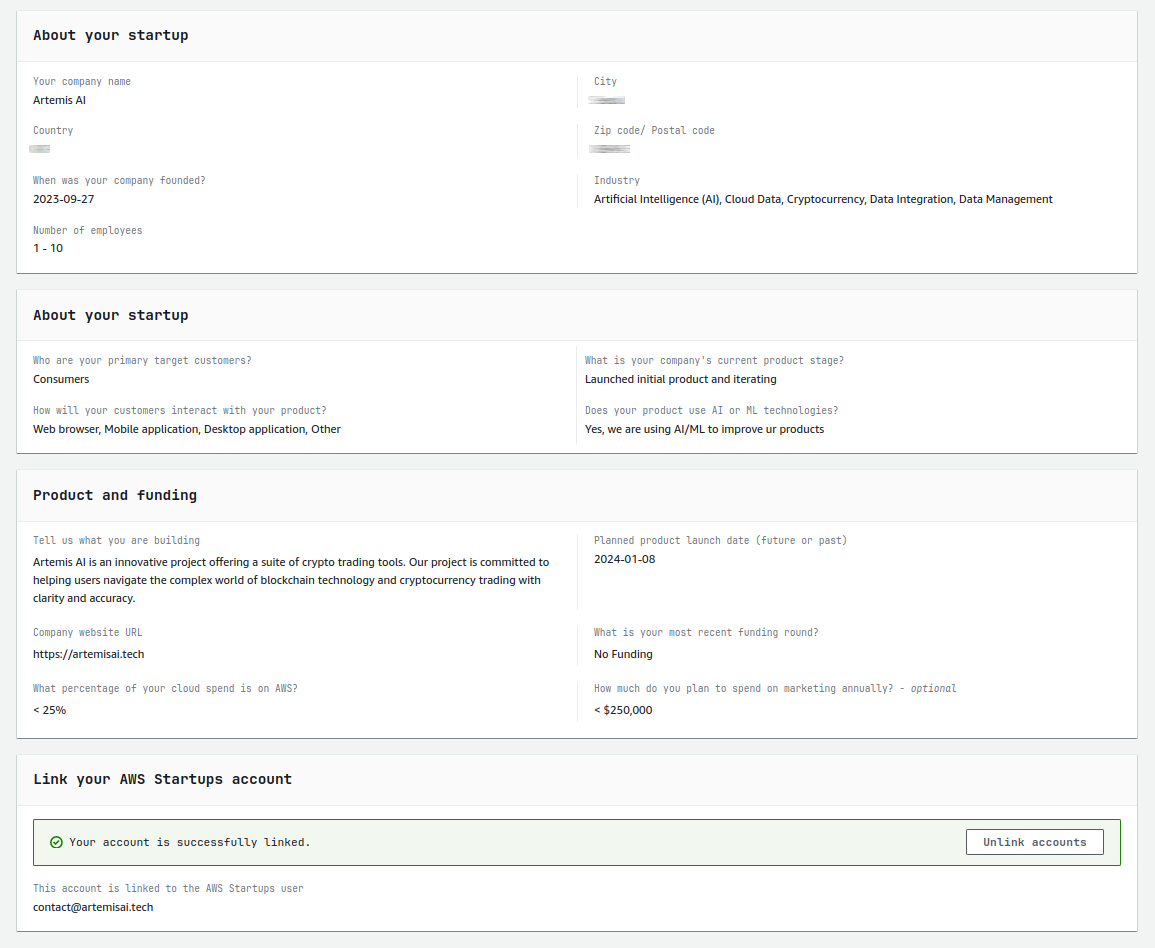The image size is (1155, 948).
Task: Select the founded date 2023-09-27
Action: 63,199
